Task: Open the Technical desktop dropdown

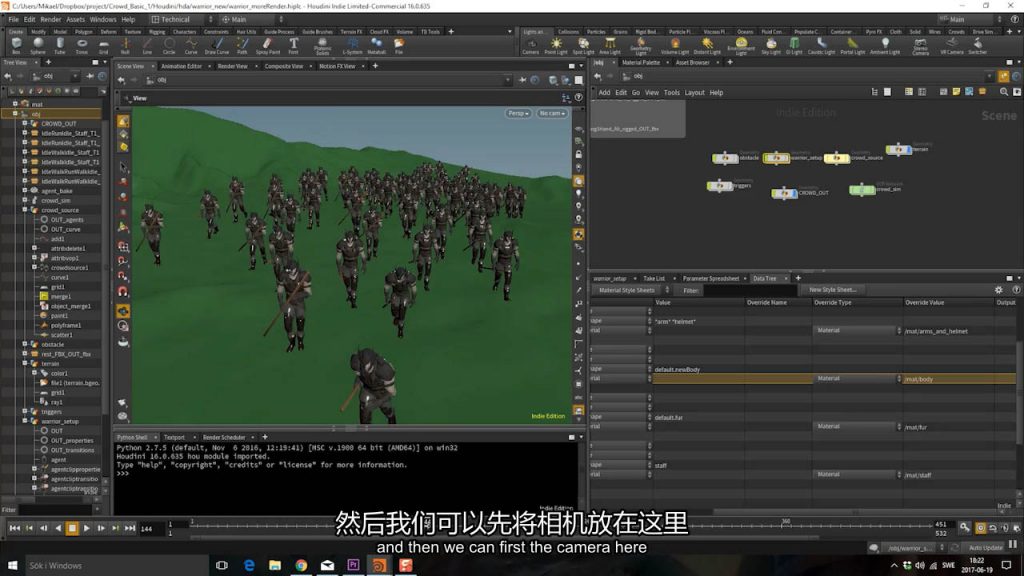Action: click(182, 20)
